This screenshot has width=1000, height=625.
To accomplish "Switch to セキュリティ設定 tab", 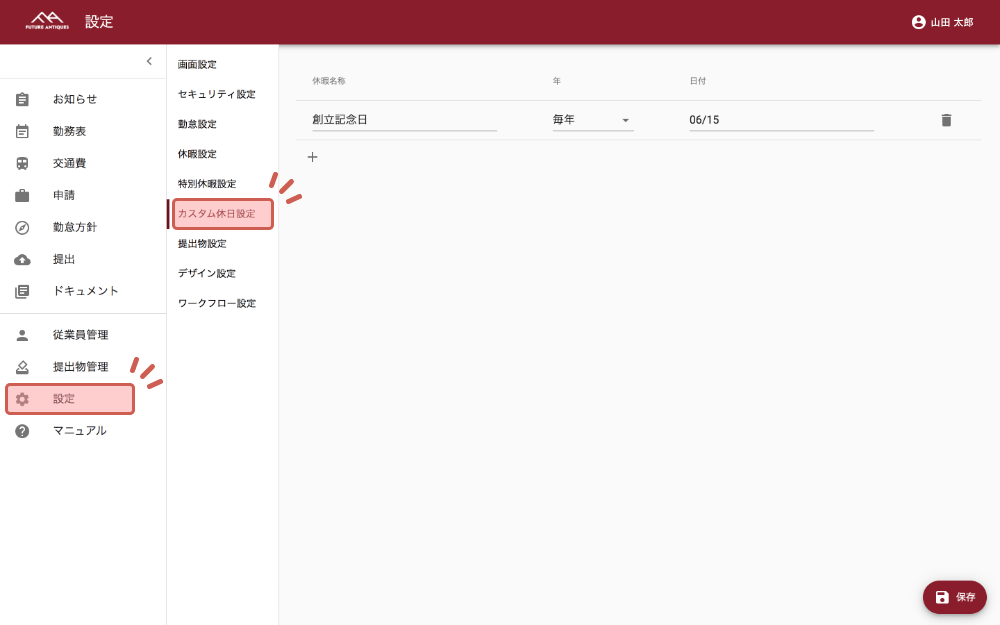I will [216, 94].
